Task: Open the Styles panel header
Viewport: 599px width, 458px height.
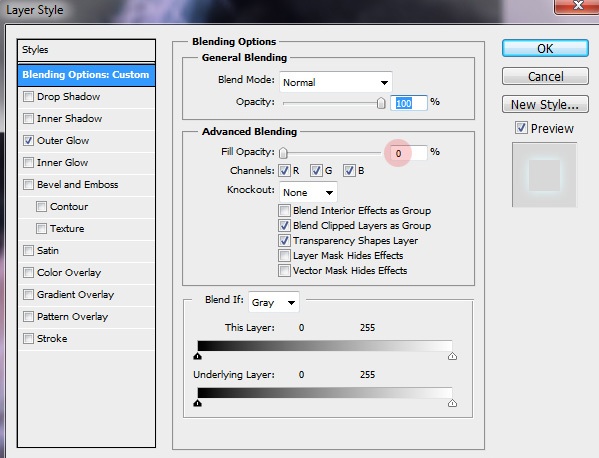Action: pyautogui.click(x=86, y=50)
